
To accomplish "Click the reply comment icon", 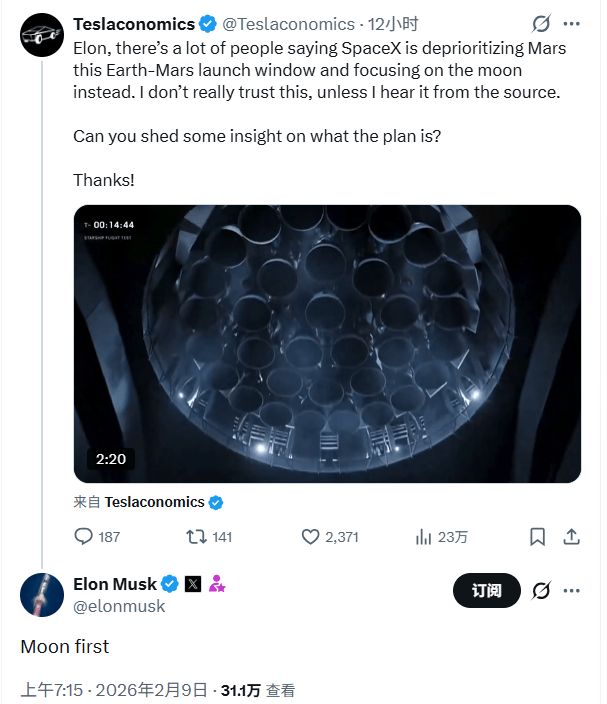I will click(x=84, y=537).
